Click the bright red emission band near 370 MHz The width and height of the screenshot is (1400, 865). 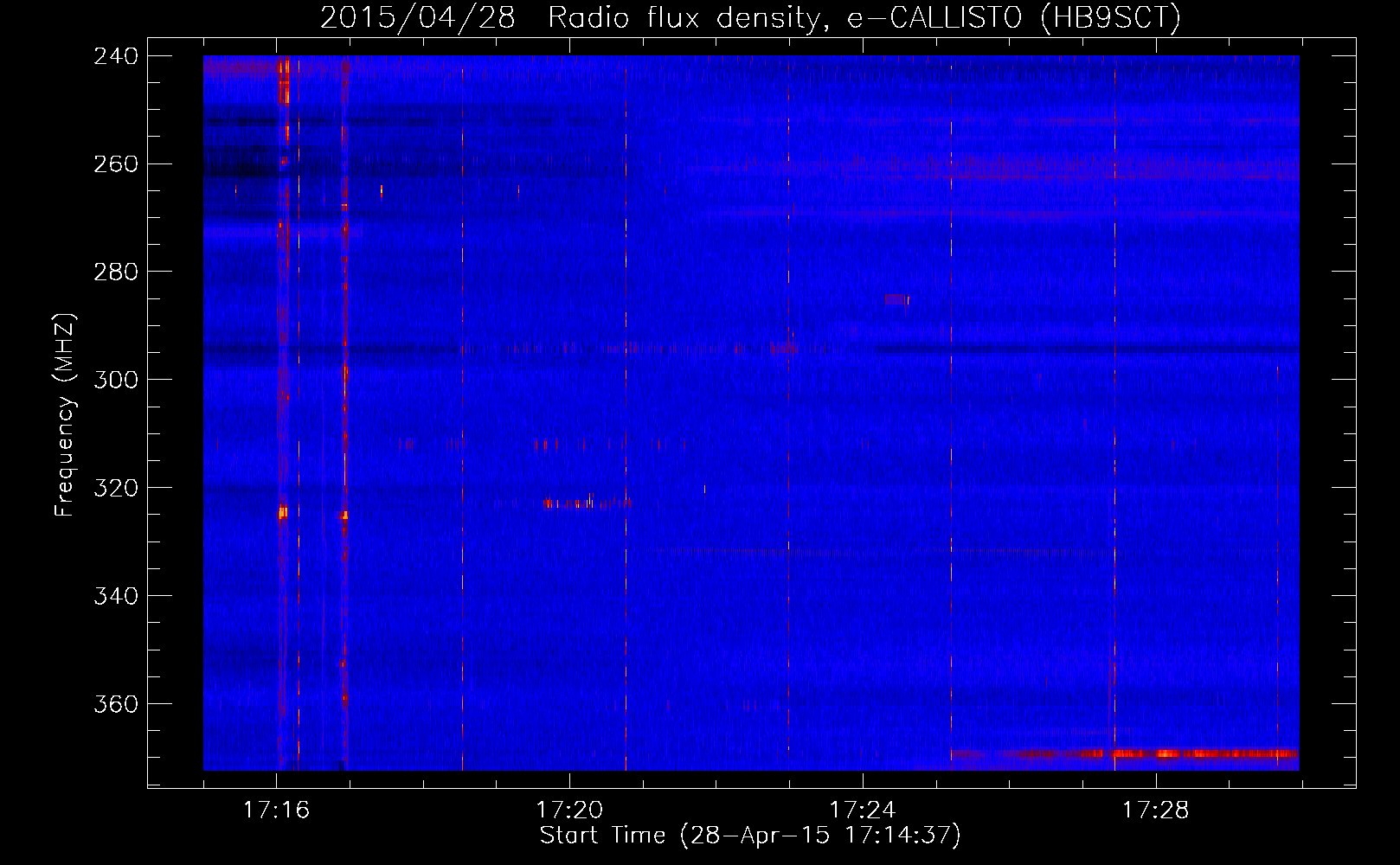[x=1125, y=754]
